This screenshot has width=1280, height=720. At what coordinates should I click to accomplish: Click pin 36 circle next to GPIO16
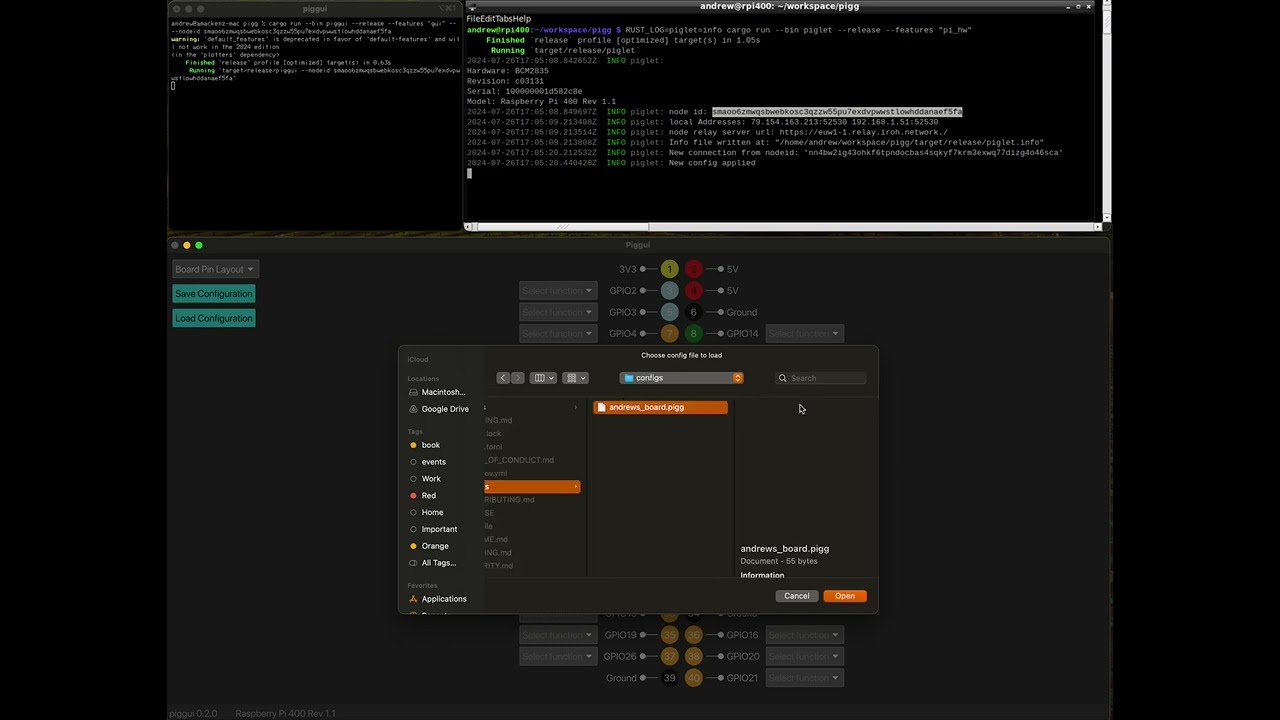693,635
